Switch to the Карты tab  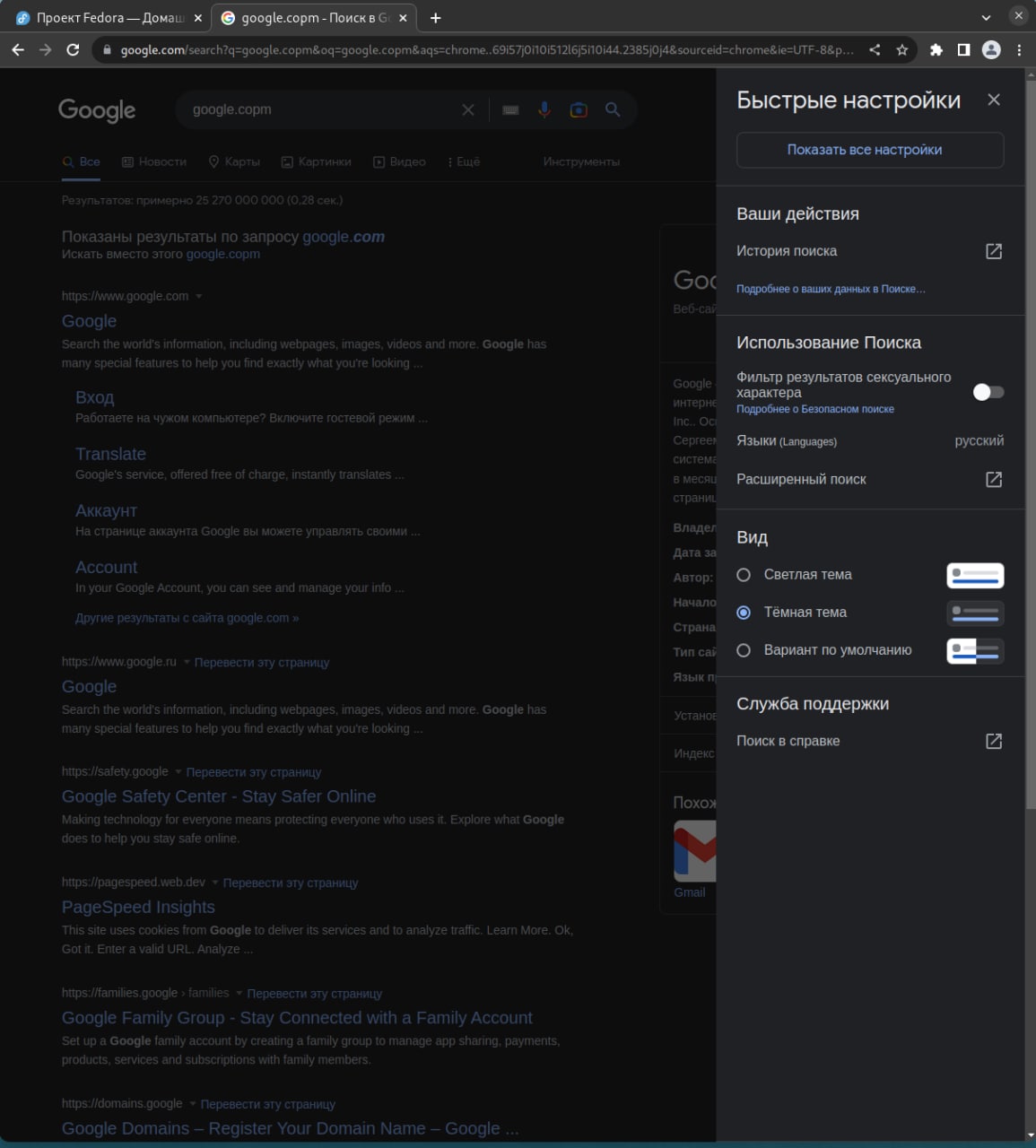click(234, 161)
